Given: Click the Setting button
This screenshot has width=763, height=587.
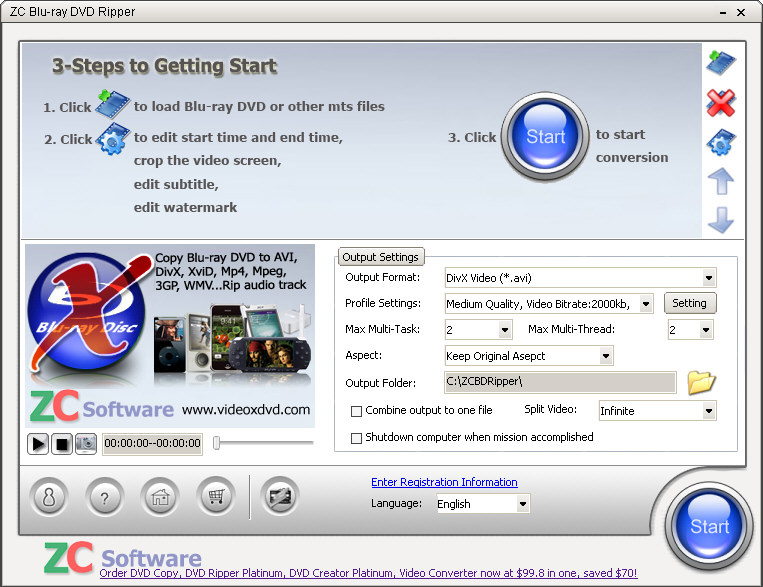Looking at the screenshot, I should click(690, 303).
